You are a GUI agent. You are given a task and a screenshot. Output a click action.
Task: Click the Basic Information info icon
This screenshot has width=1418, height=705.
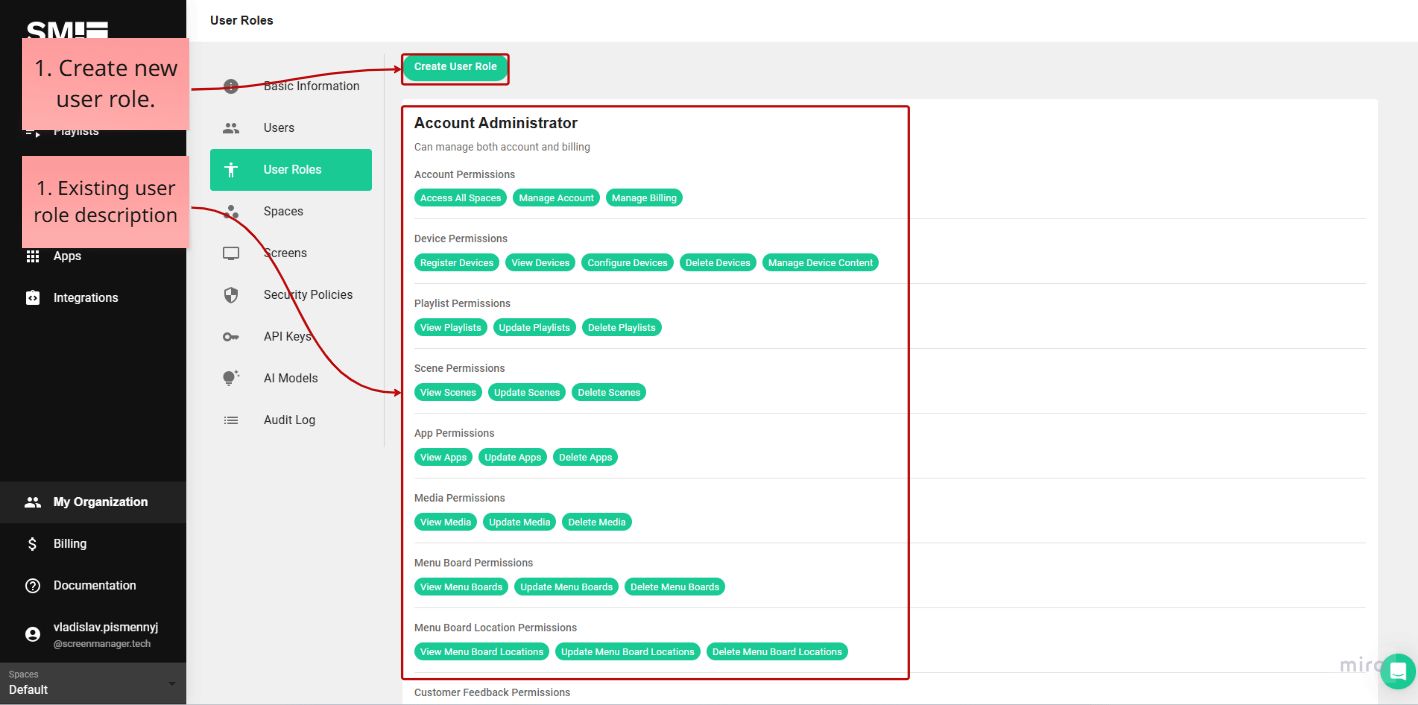coord(231,85)
